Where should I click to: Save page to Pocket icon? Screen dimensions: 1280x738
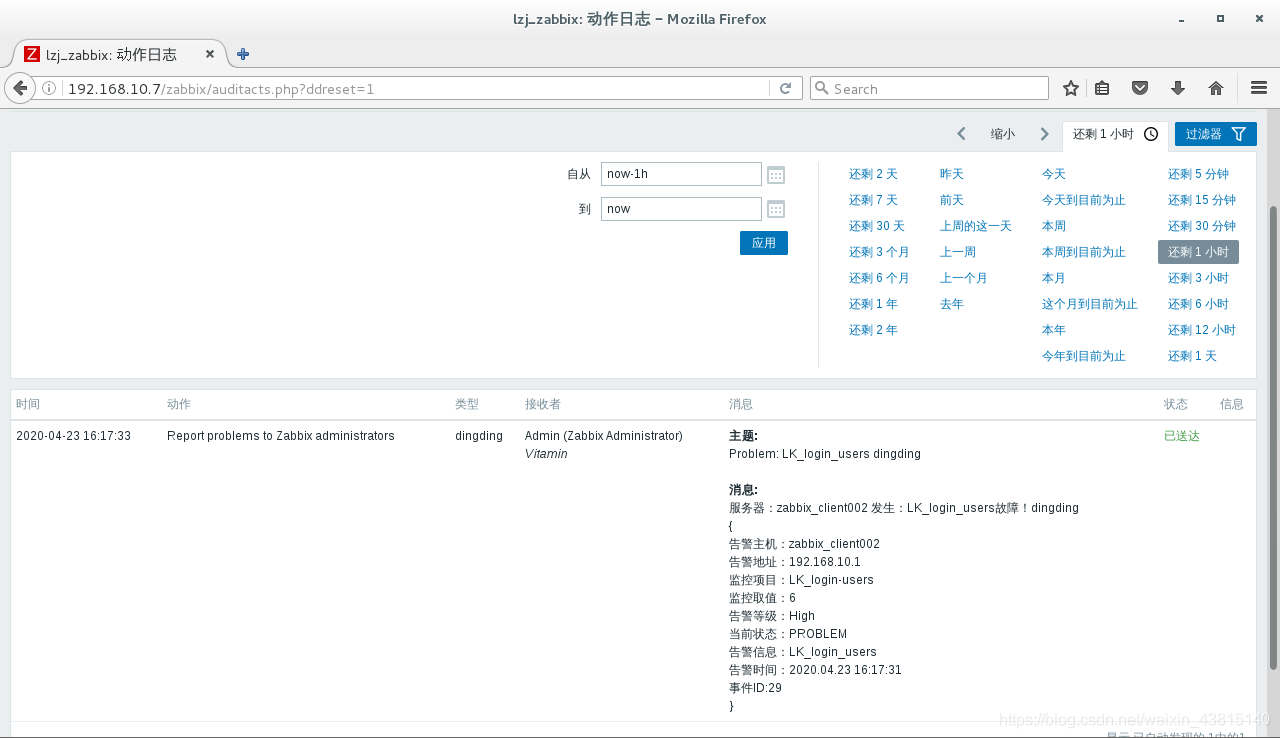pos(1140,88)
